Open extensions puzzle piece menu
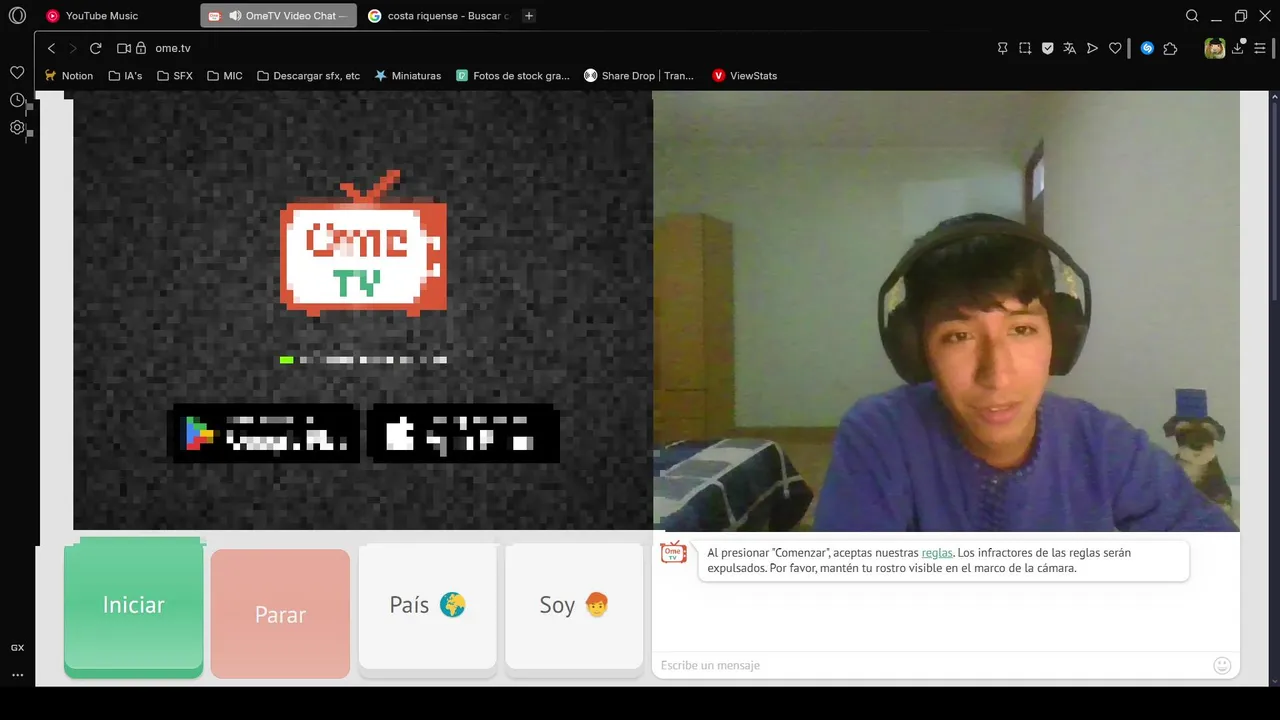The image size is (1280, 720). (x=1170, y=48)
